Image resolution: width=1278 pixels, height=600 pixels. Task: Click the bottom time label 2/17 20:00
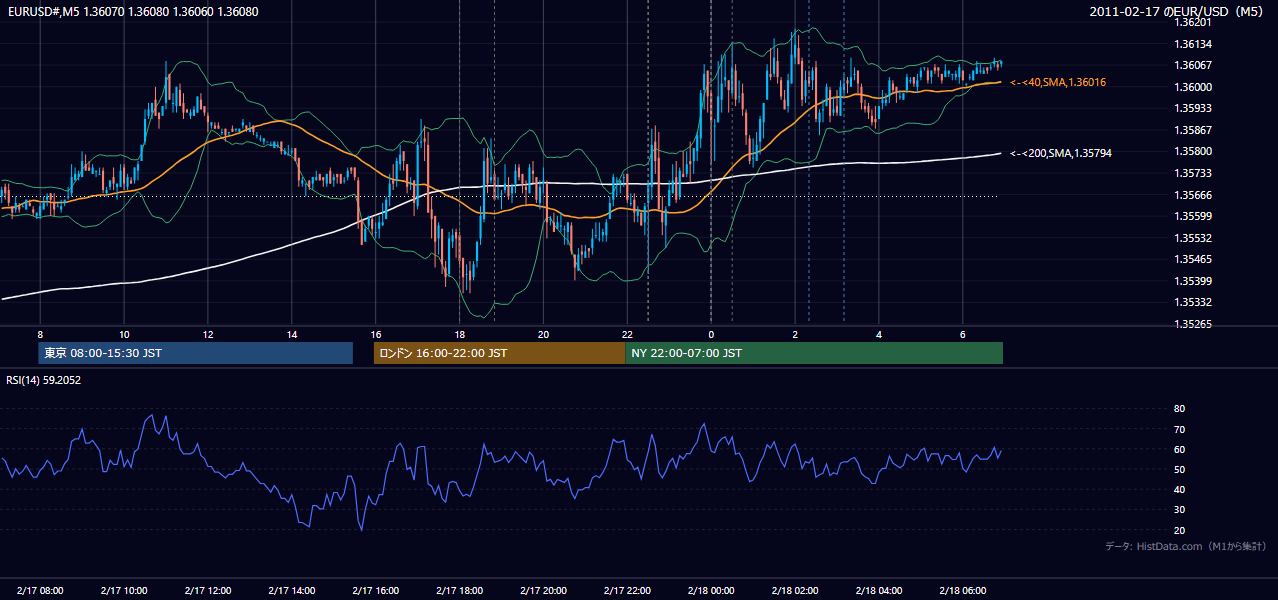click(544, 591)
